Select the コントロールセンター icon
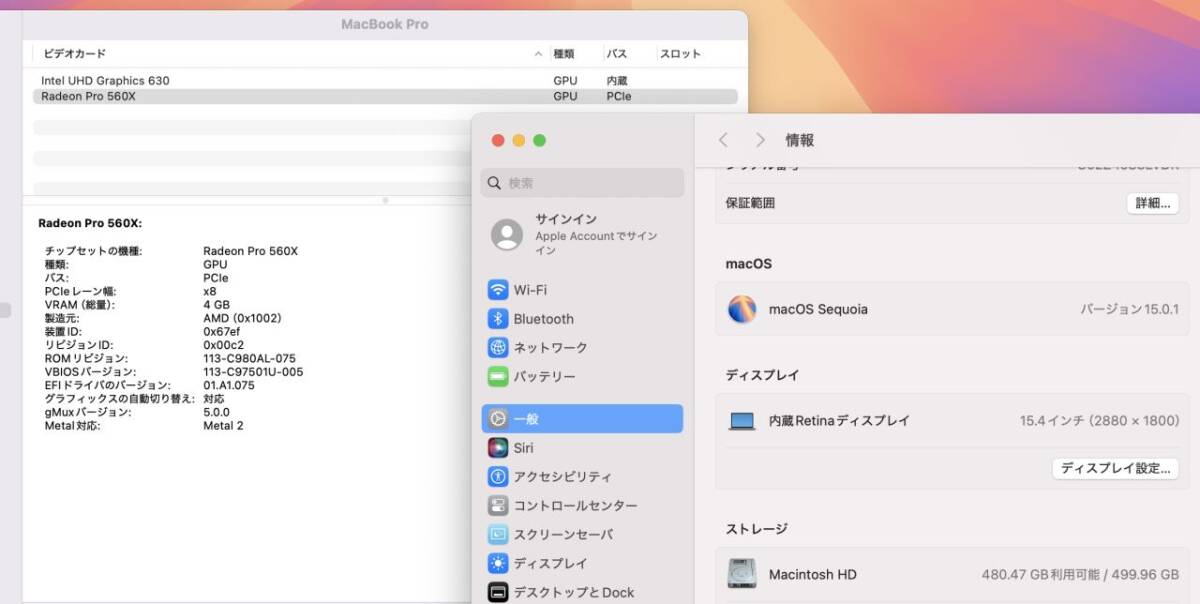This screenshot has width=1200, height=604. pyautogui.click(x=498, y=506)
